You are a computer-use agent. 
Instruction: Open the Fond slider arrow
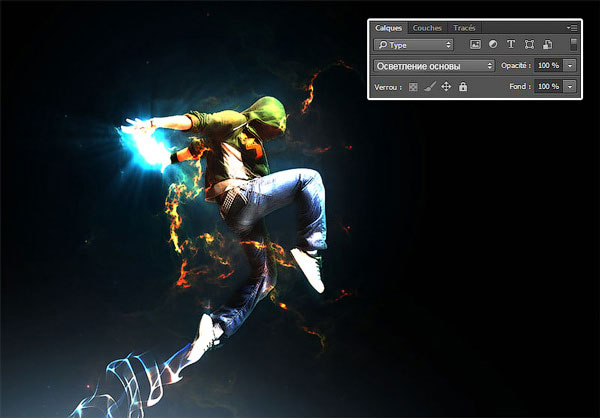[x=570, y=87]
